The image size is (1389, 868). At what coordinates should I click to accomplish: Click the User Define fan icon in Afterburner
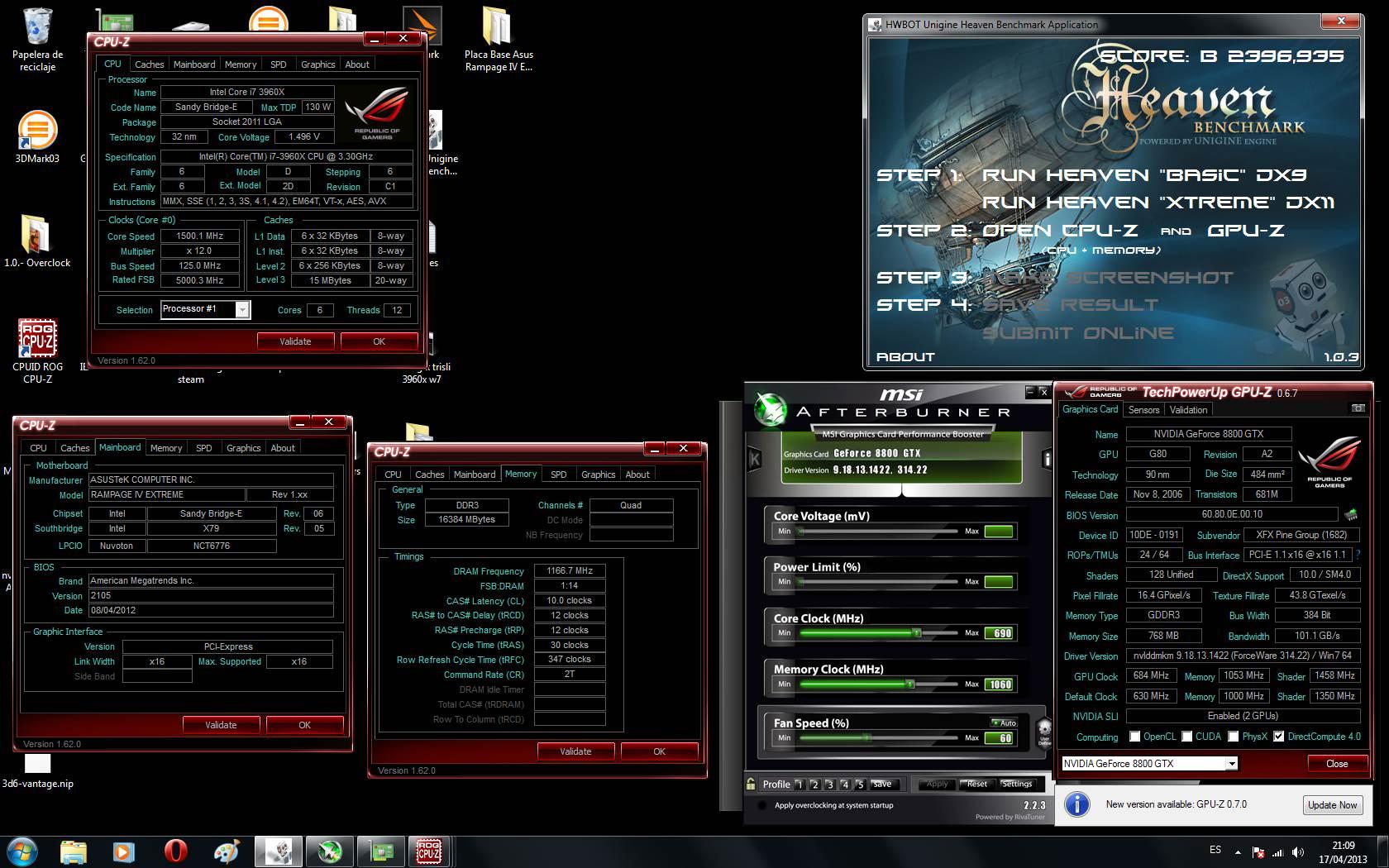1044,732
